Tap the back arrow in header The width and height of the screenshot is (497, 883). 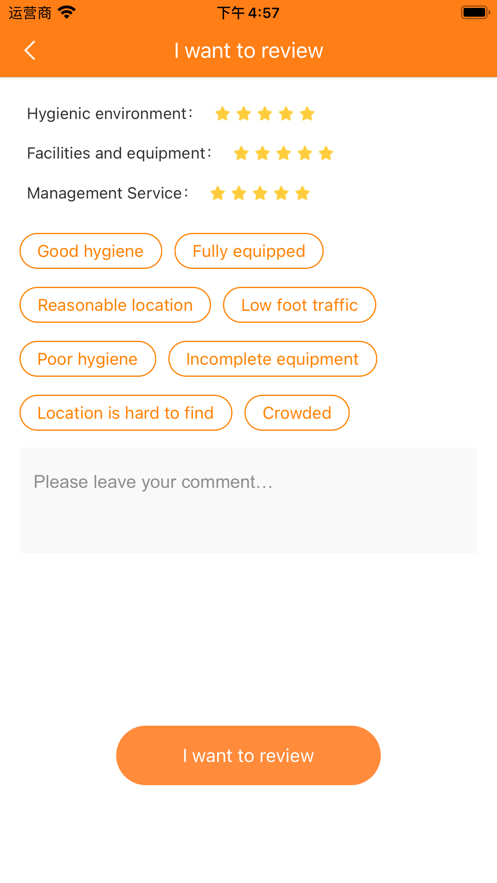pyautogui.click(x=30, y=50)
